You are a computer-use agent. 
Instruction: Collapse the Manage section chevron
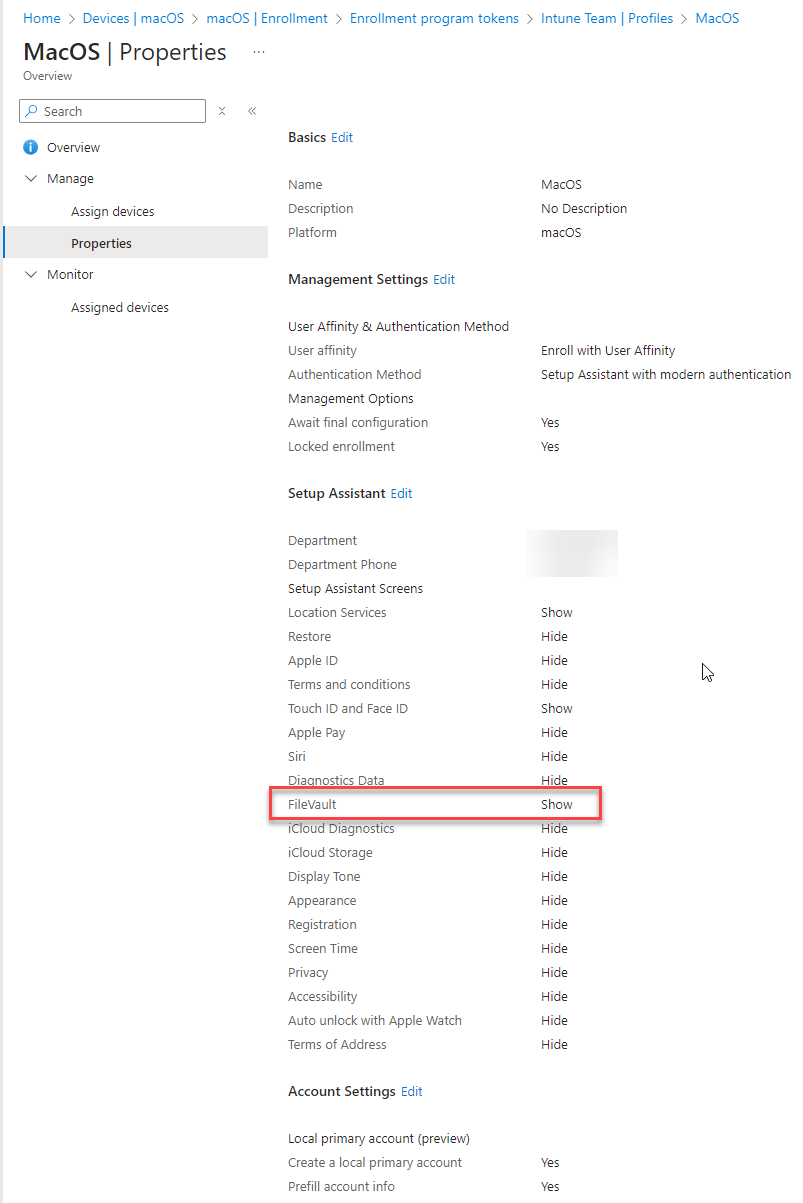pyautogui.click(x=31, y=178)
